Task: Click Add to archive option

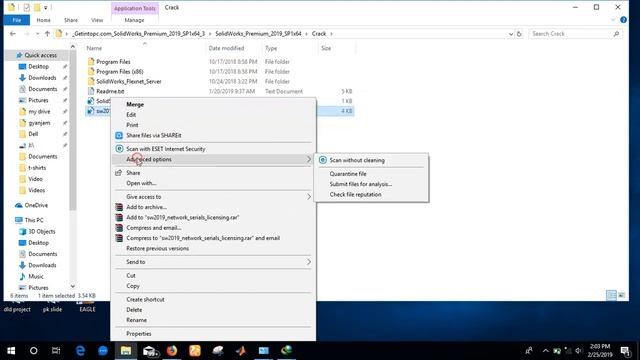Action: click(x=146, y=207)
